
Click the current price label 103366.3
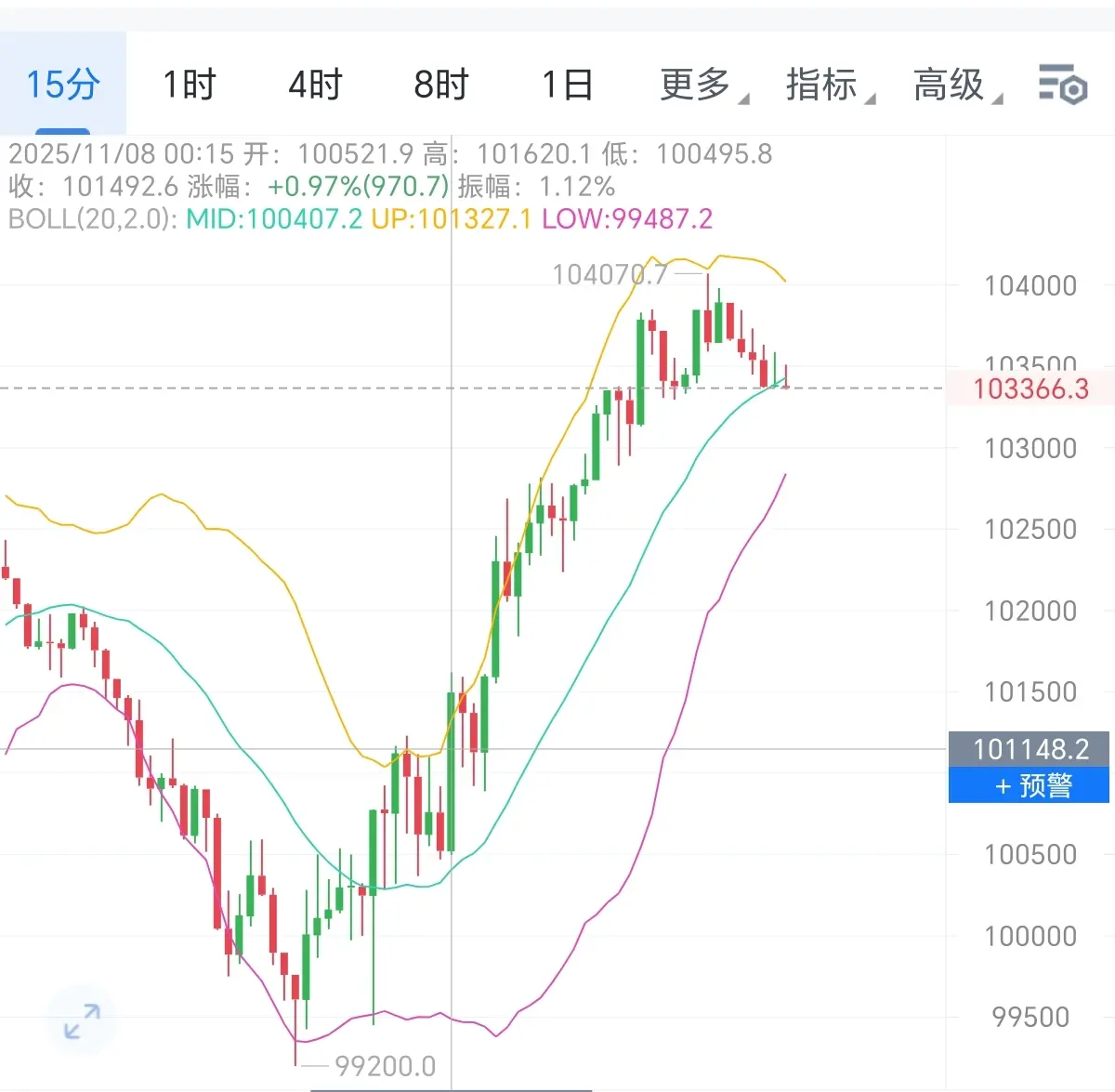tap(1030, 388)
